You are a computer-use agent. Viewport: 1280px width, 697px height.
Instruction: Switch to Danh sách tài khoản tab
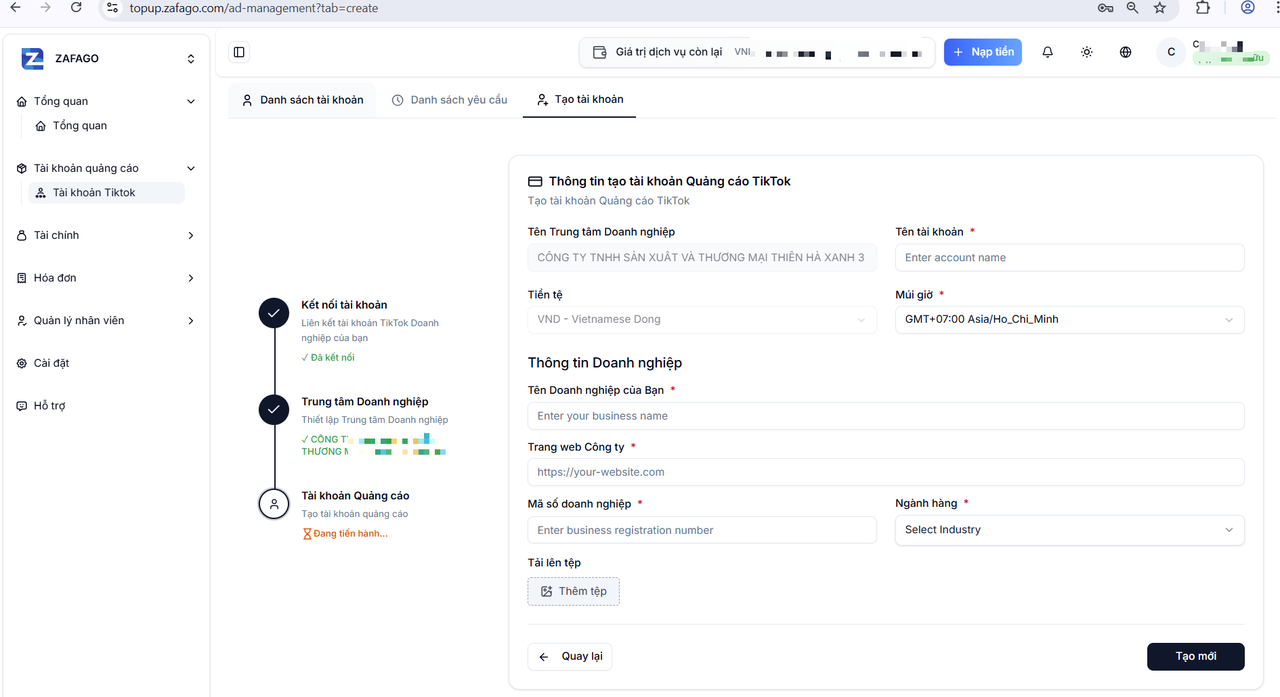tap(302, 100)
